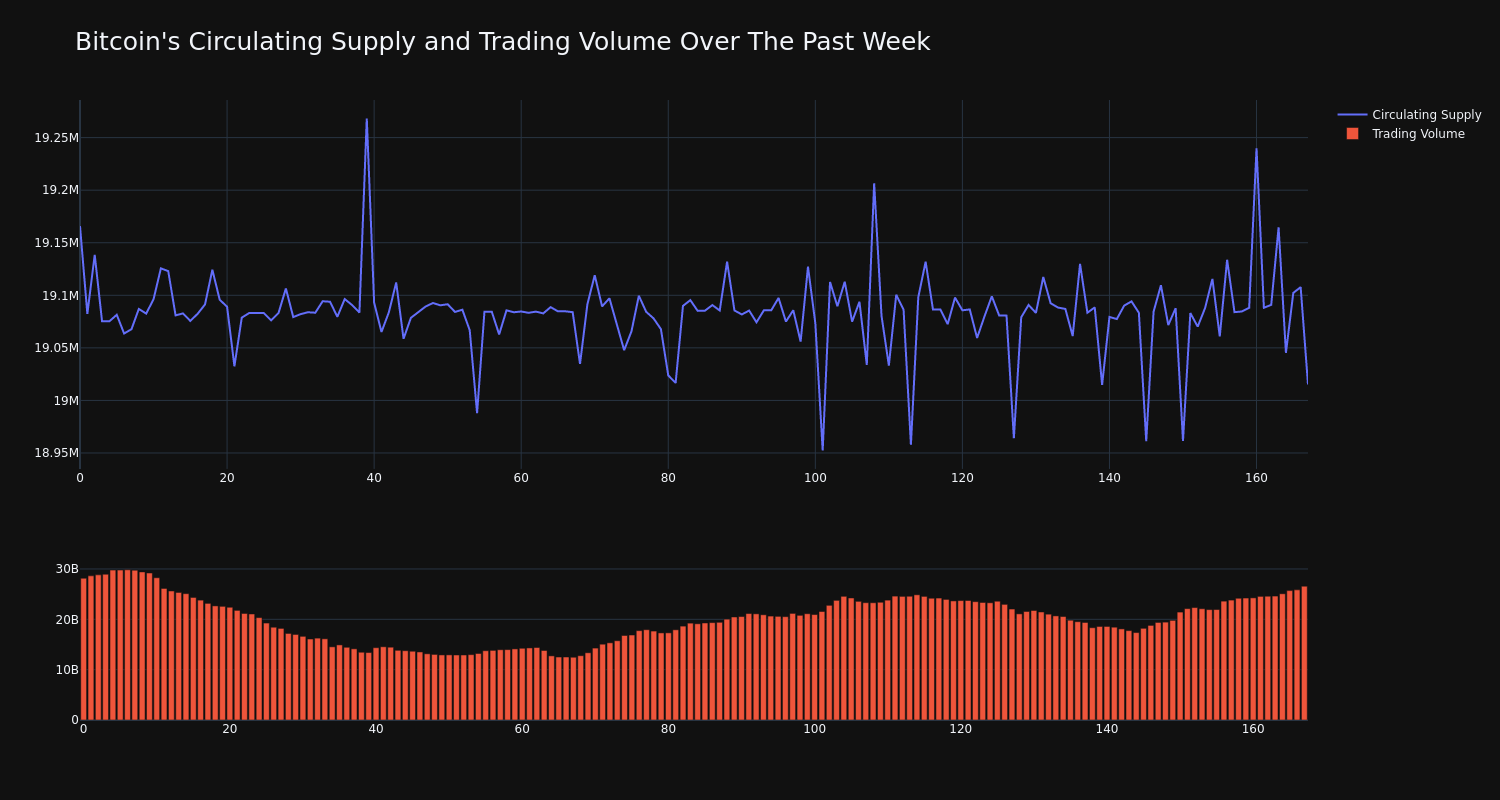Image resolution: width=1500 pixels, height=800 pixels.
Task: Click the 120 tick on volume chart x-axis
Action: click(x=961, y=729)
